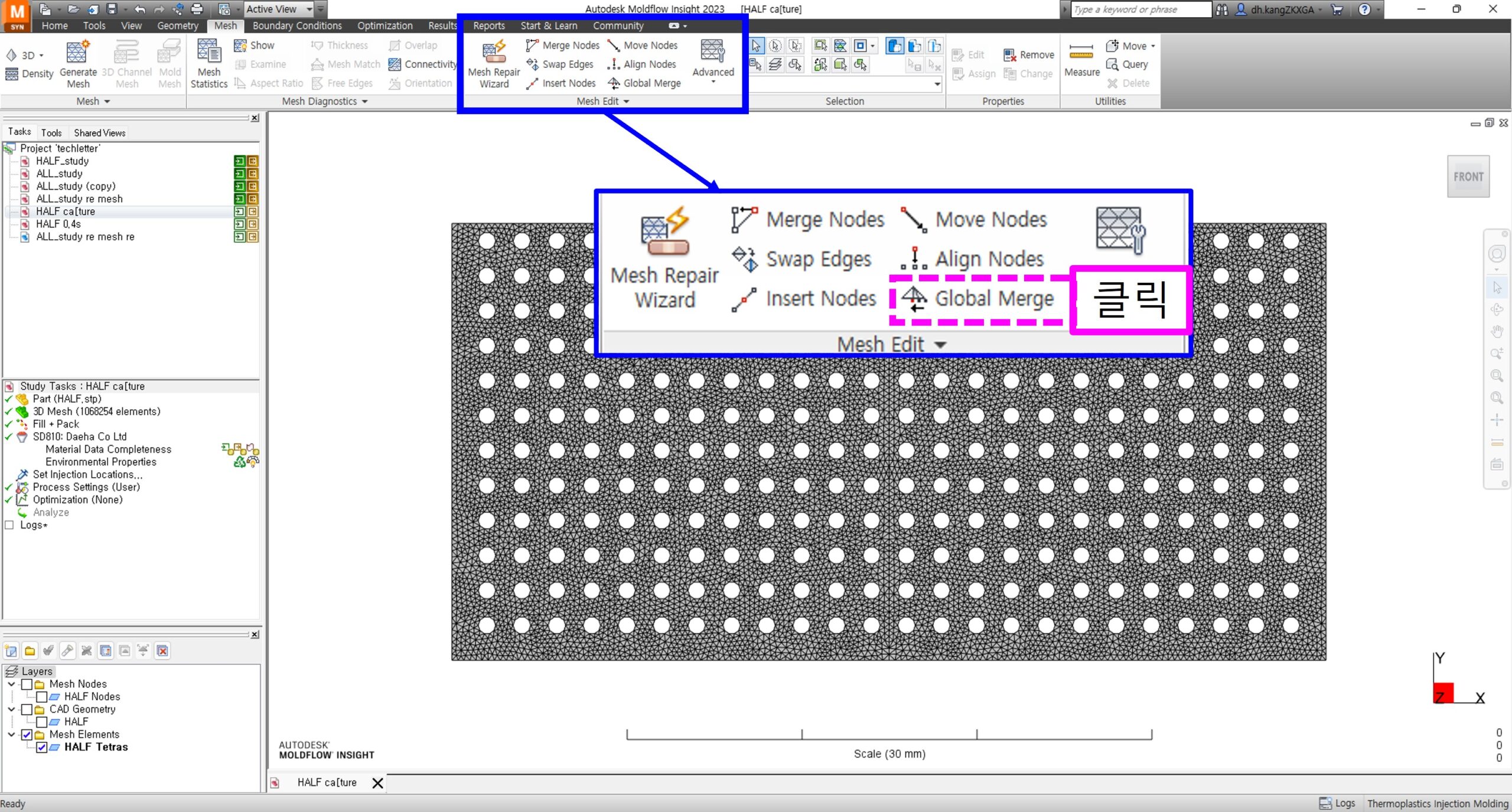Click the Query utility
The width and height of the screenshot is (1512, 812).
pyautogui.click(x=1127, y=64)
